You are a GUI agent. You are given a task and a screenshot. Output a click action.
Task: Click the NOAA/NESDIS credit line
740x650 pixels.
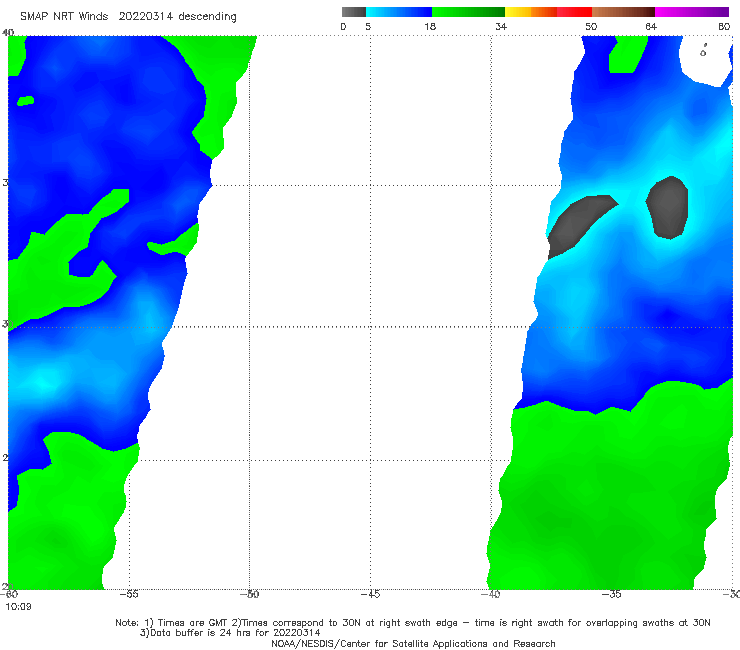click(413, 643)
